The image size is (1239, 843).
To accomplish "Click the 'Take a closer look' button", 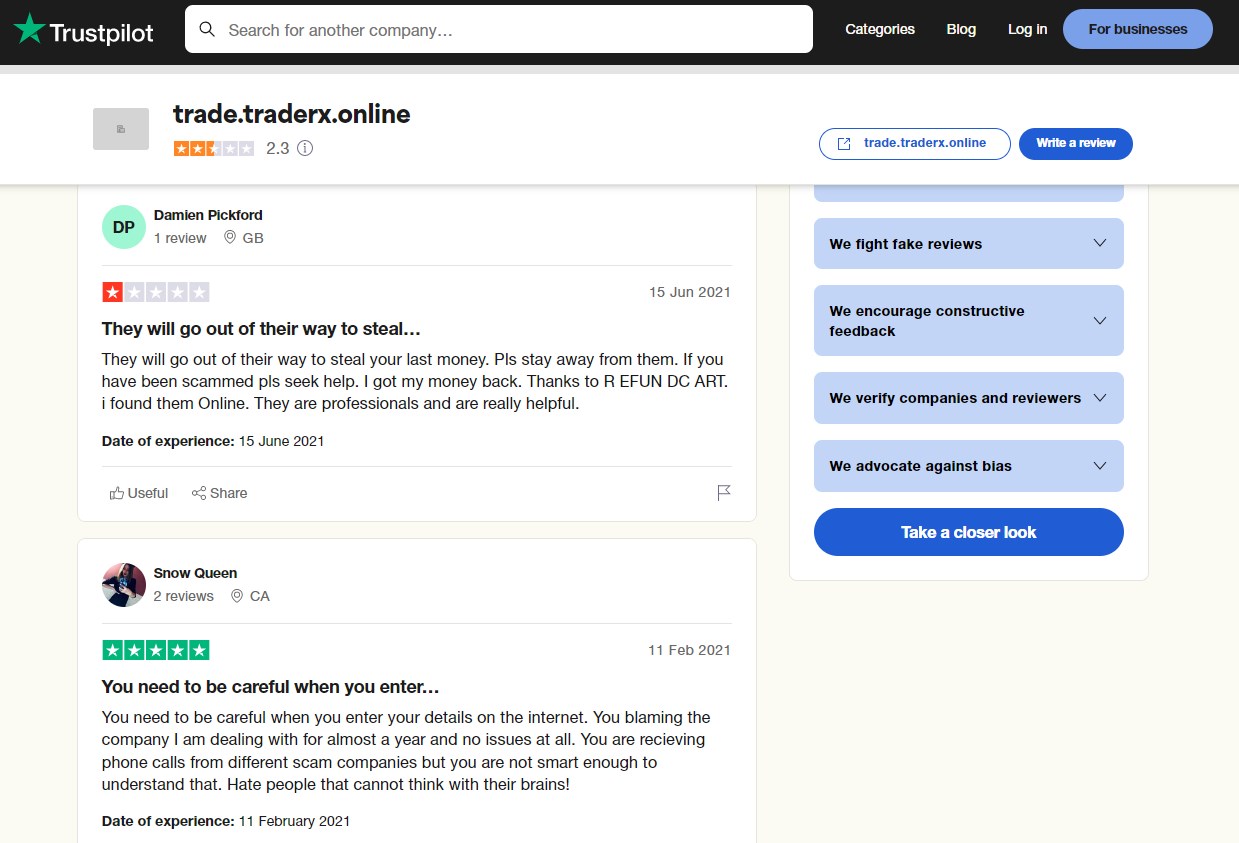I will click(x=967, y=532).
